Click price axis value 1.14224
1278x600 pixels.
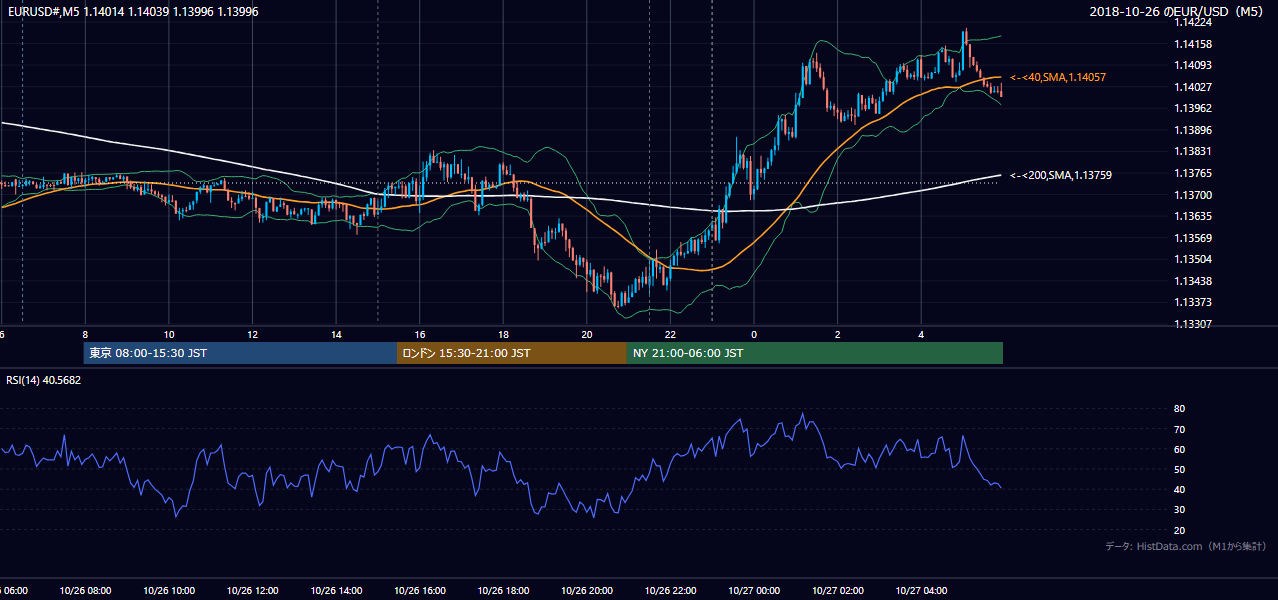1193,22
